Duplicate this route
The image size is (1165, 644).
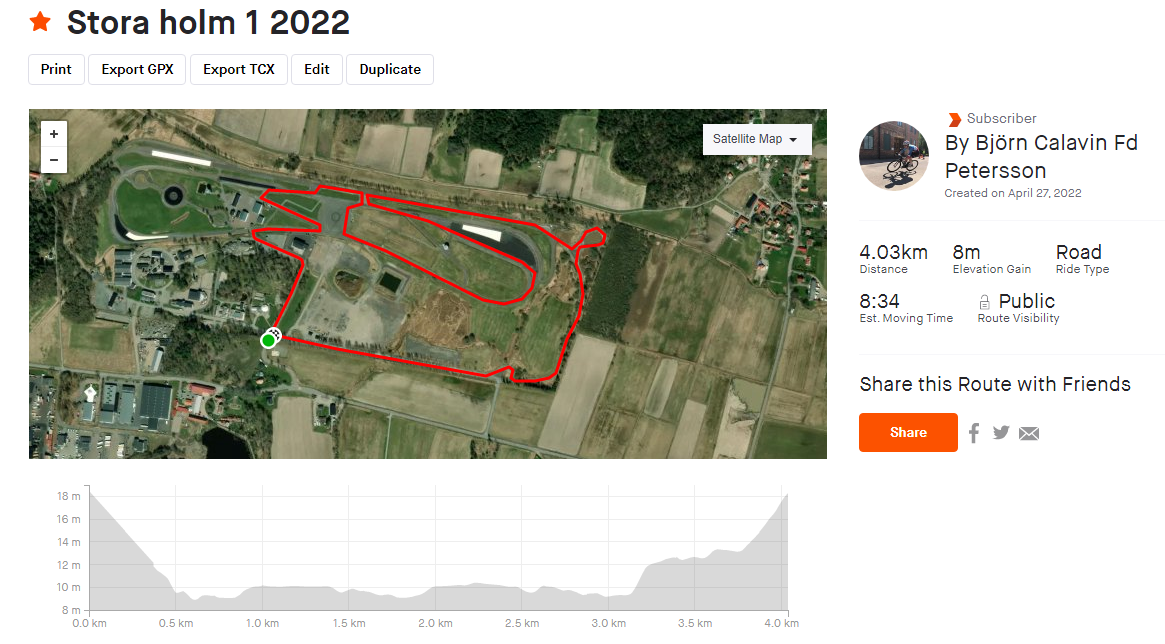point(390,69)
